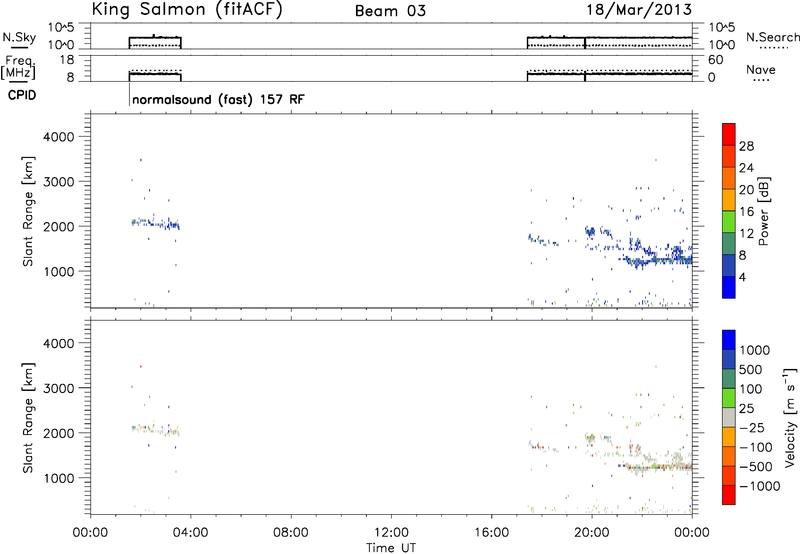Click the velocity panel Slant Range [km] label

[28, 417]
